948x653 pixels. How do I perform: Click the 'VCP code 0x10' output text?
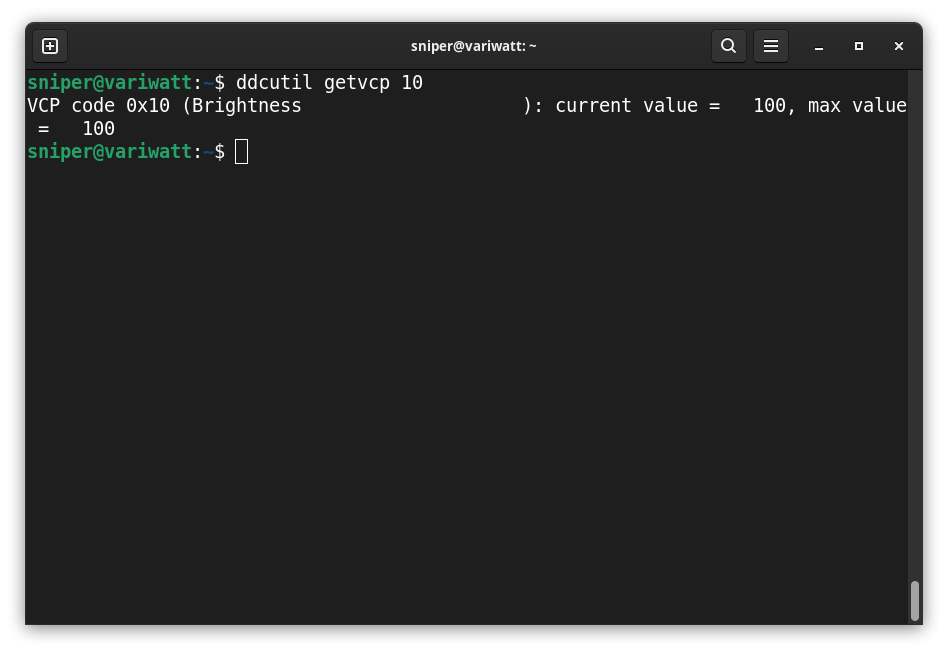click(98, 106)
